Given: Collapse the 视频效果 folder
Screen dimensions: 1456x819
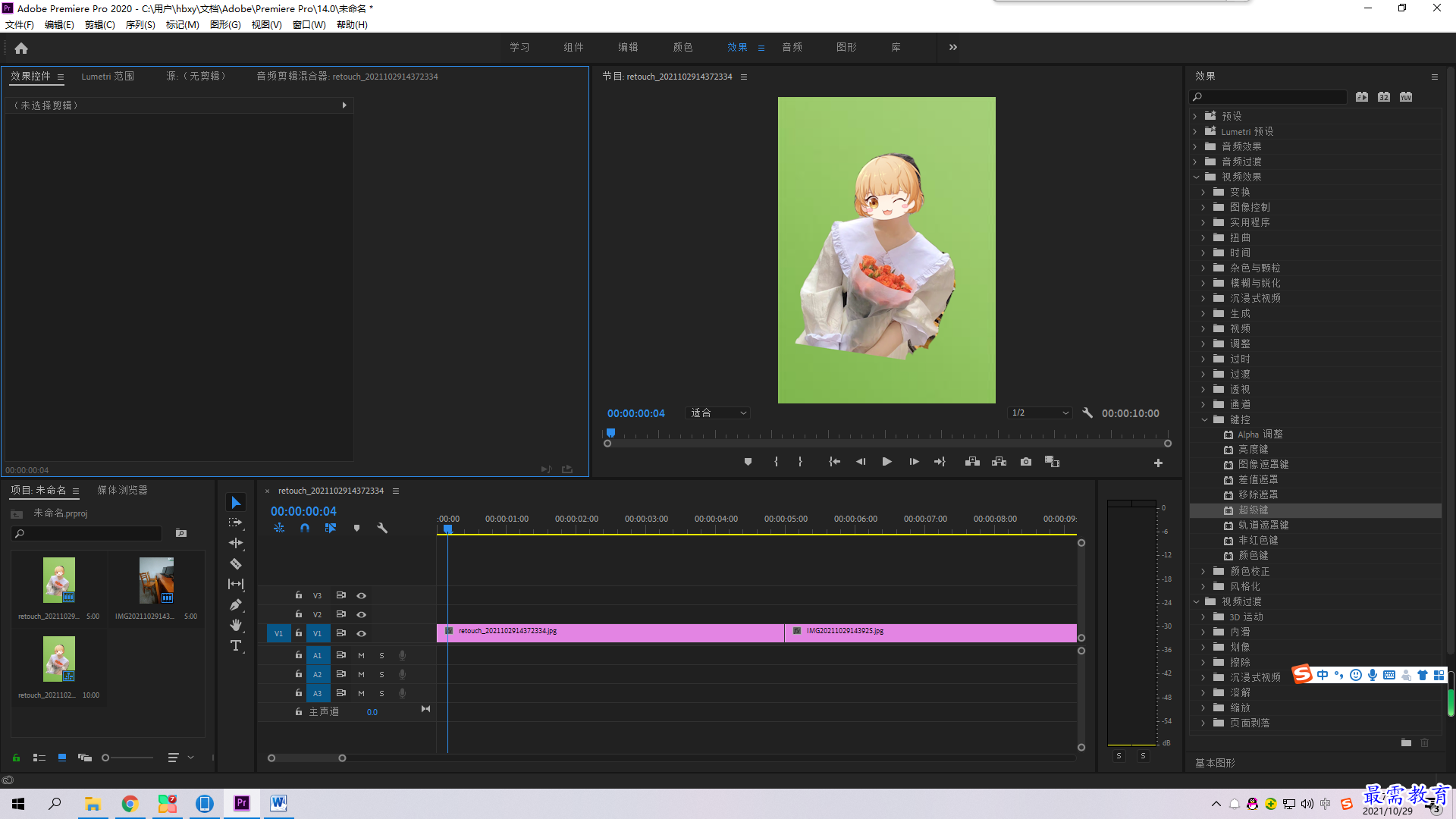Looking at the screenshot, I should [x=1197, y=177].
